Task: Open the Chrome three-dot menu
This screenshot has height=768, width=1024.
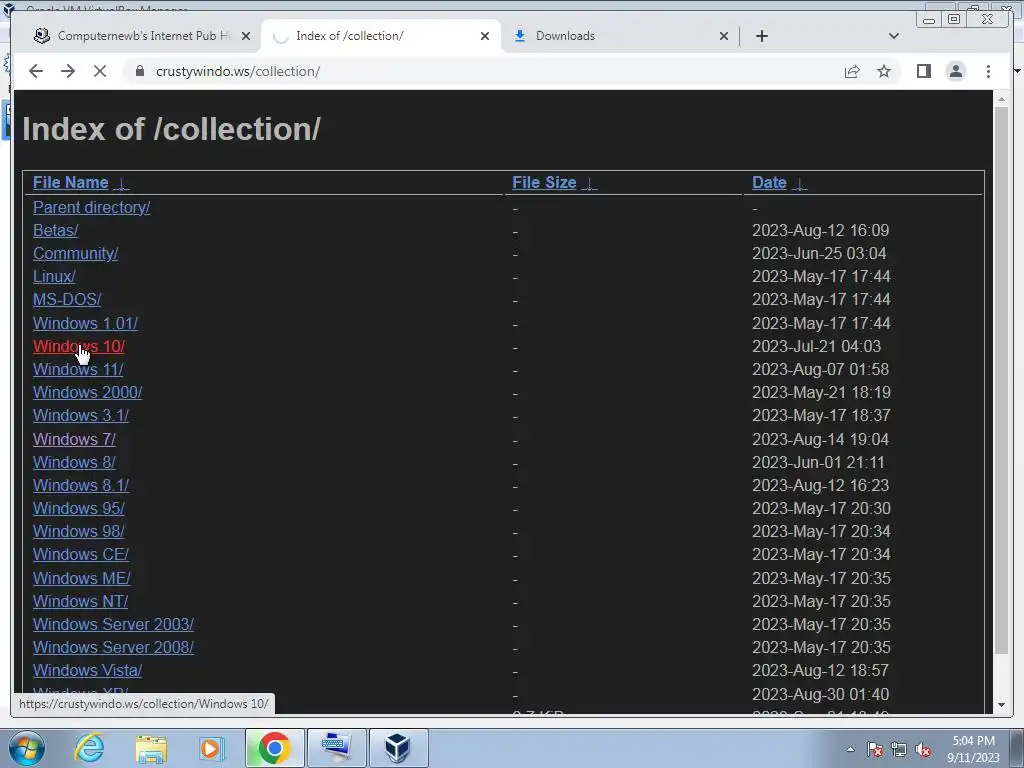Action: pos(988,71)
